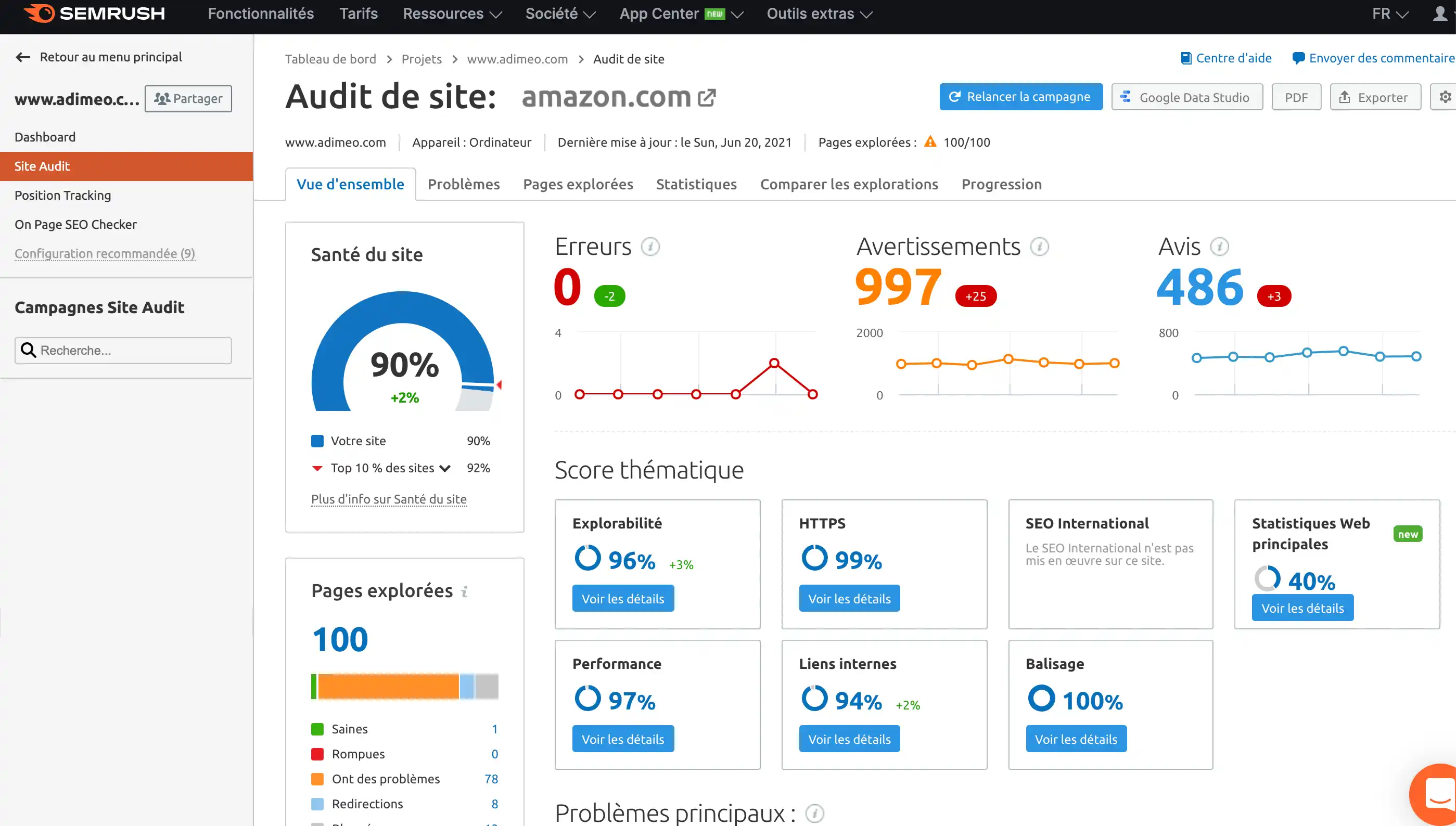View details for Liens internes
Screen dimensions: 1456x826
(x=849, y=739)
